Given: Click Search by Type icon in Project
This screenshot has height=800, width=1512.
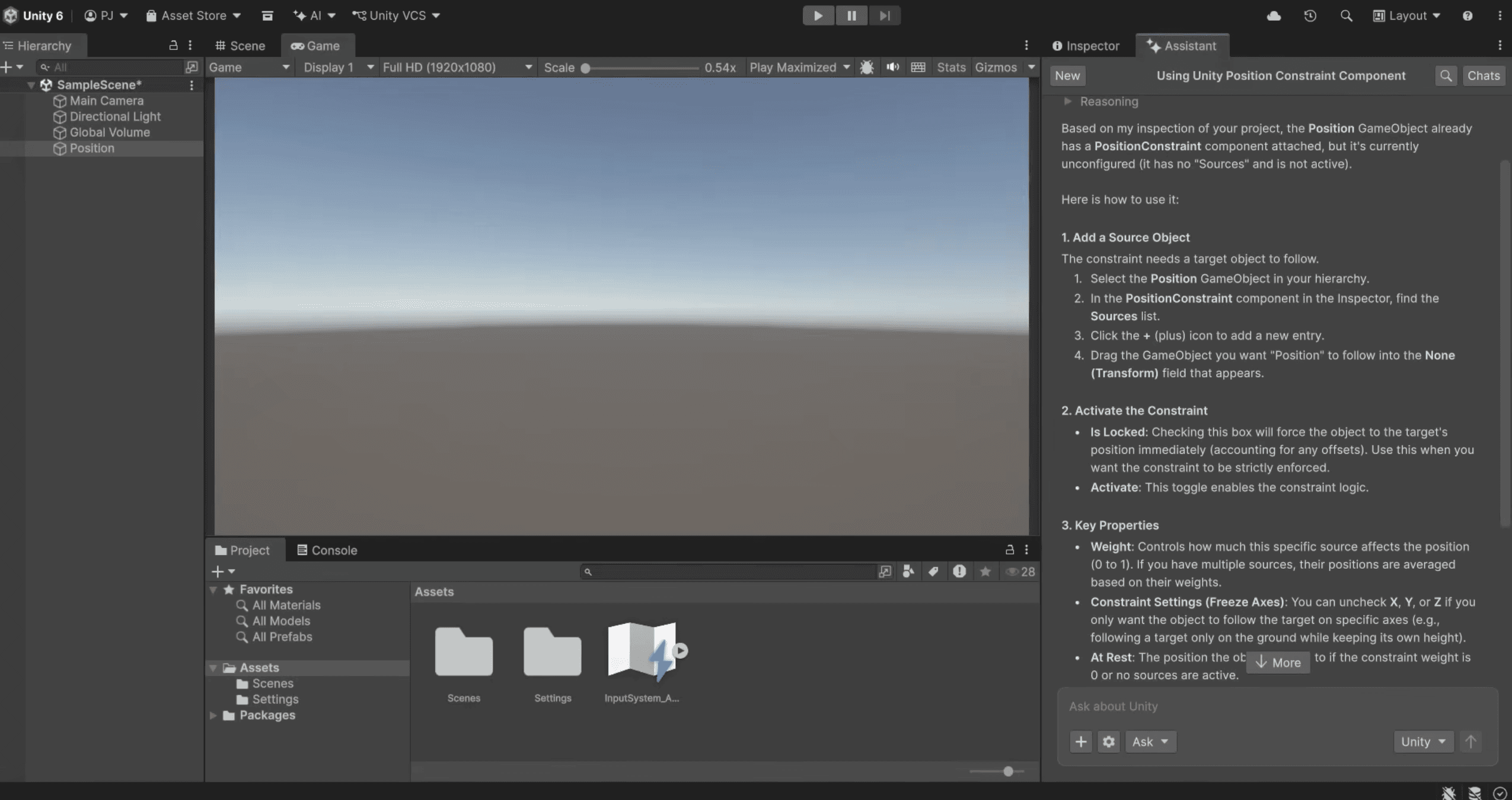Looking at the screenshot, I should pos(908,572).
